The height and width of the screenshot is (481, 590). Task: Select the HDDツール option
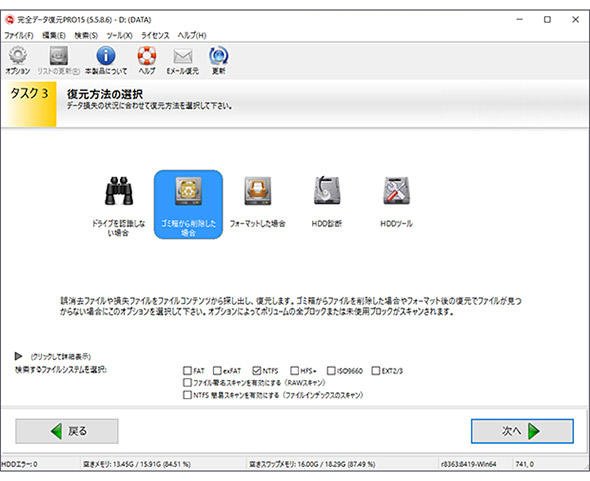click(x=396, y=202)
